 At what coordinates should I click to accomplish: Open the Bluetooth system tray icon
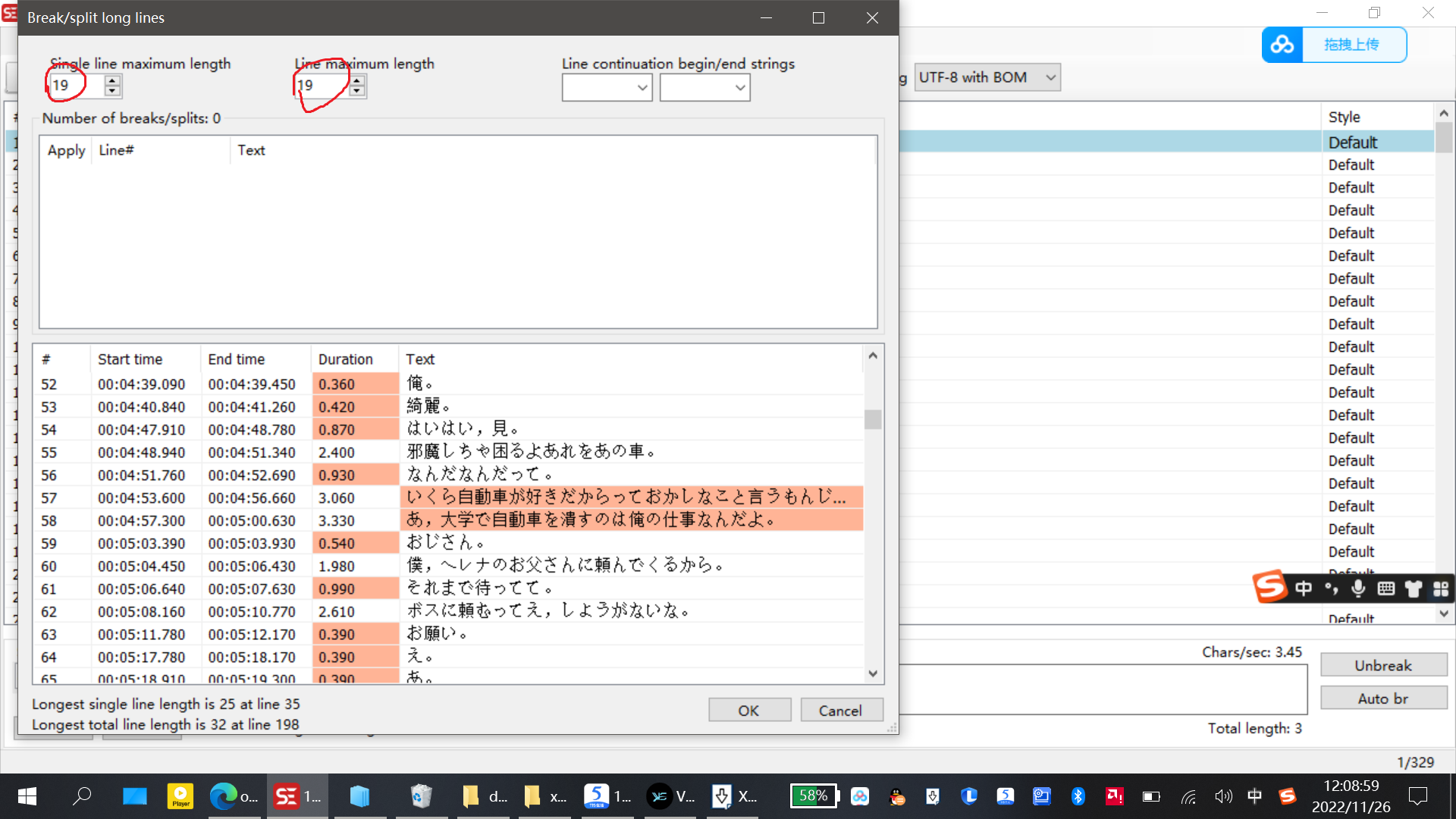[1078, 796]
